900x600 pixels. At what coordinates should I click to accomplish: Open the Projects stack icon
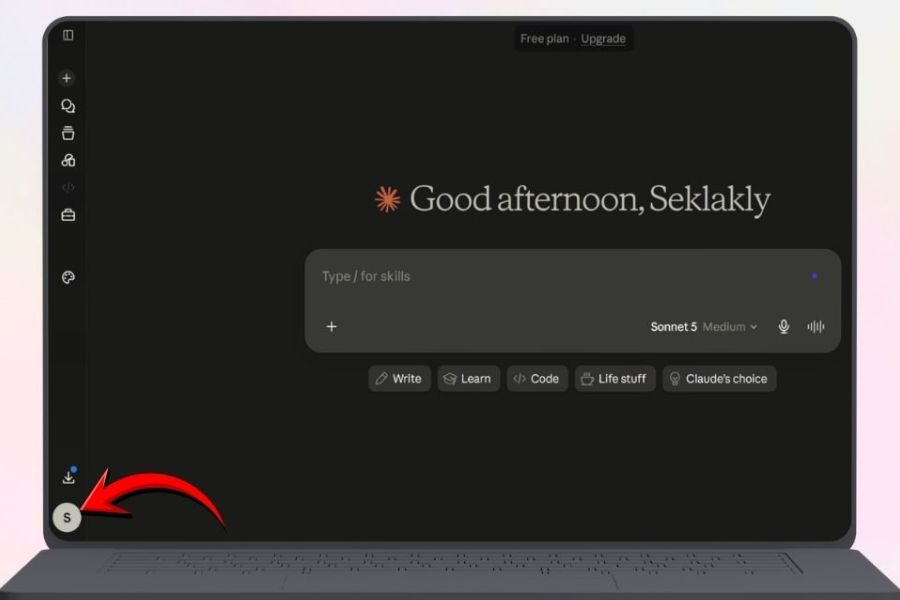click(x=68, y=133)
